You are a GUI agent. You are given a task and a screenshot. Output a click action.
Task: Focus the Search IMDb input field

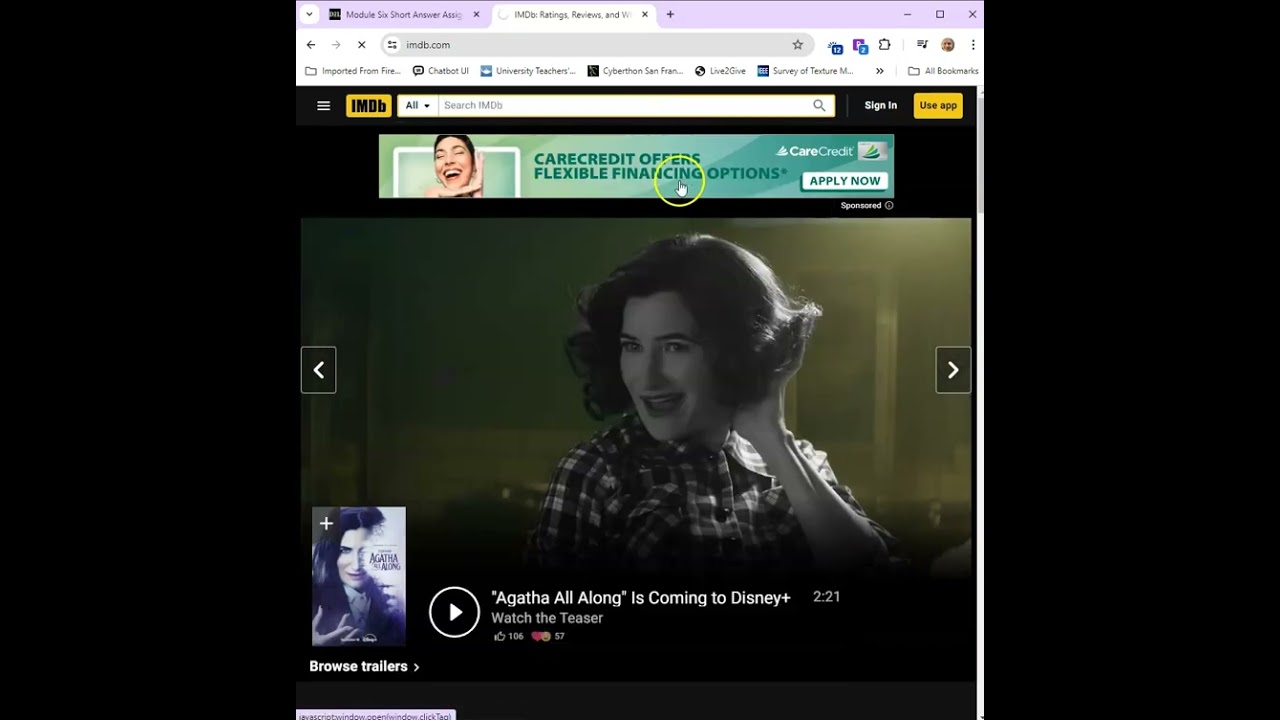[626, 105]
